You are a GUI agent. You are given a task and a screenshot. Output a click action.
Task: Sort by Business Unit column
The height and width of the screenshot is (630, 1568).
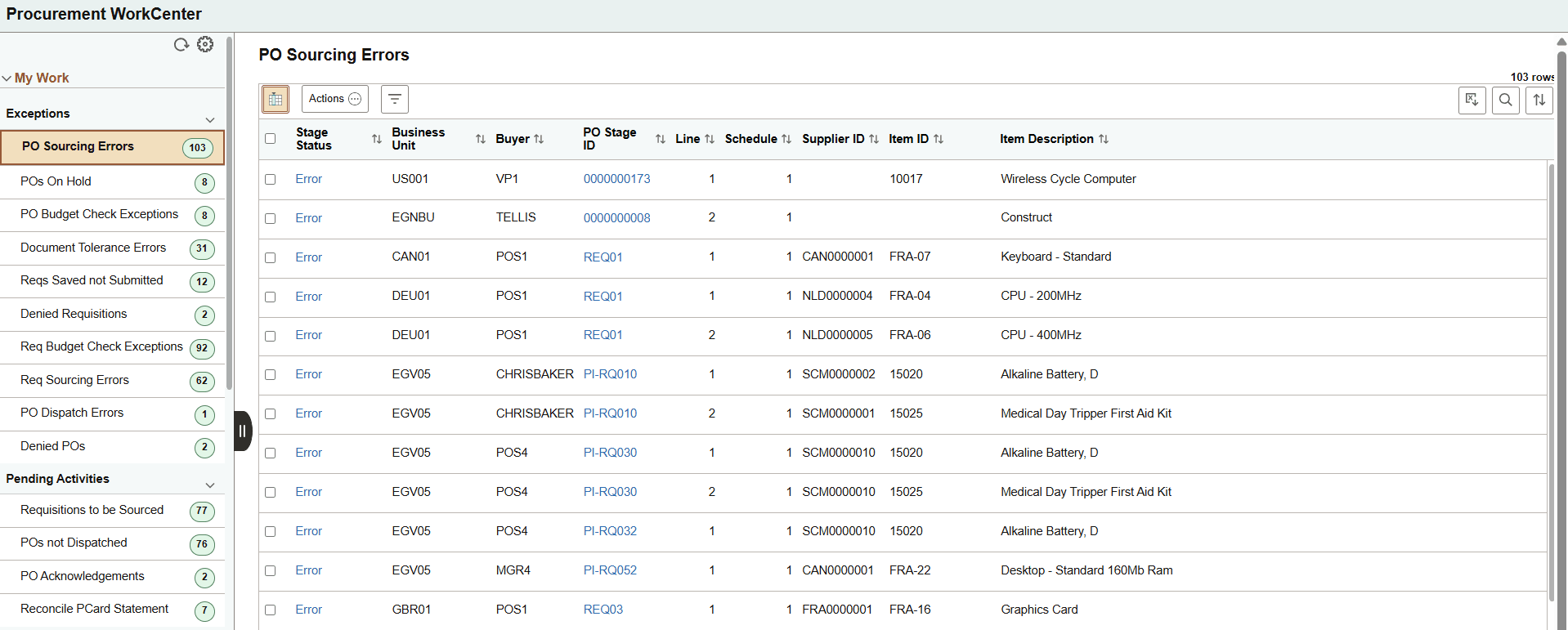click(x=481, y=139)
